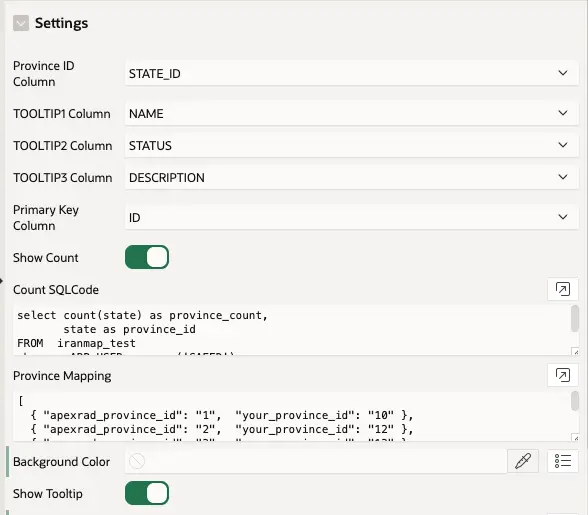Open TOOLTIP2 Column STATUS dropdown
Image resolution: width=588 pixels, height=515 pixels.
[351, 146]
